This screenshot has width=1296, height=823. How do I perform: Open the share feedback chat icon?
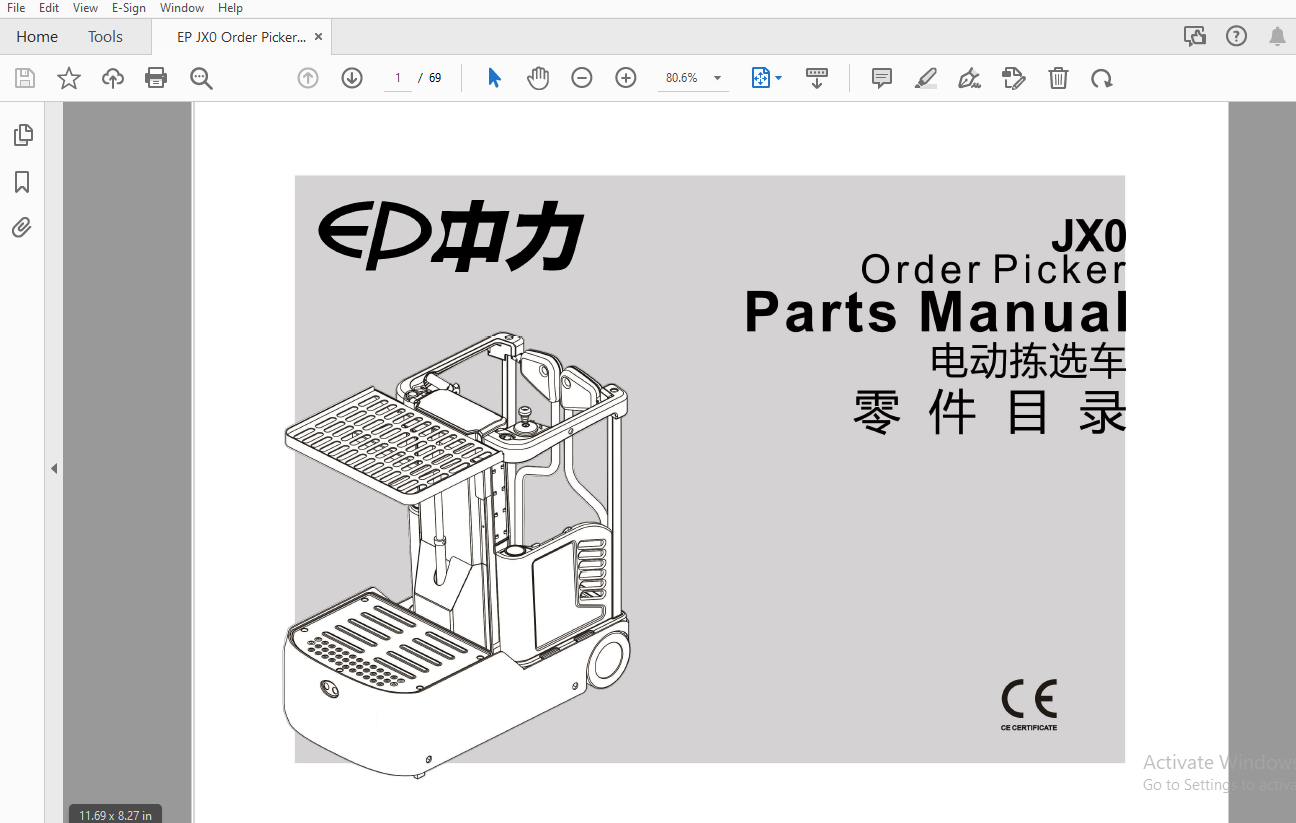pyautogui.click(x=1195, y=37)
